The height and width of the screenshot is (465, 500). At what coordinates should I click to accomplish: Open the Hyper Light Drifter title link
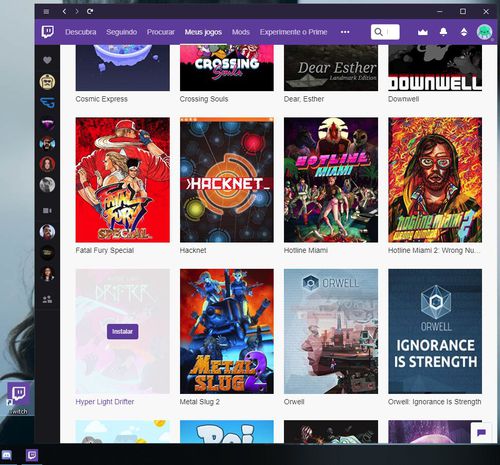[x=105, y=402]
